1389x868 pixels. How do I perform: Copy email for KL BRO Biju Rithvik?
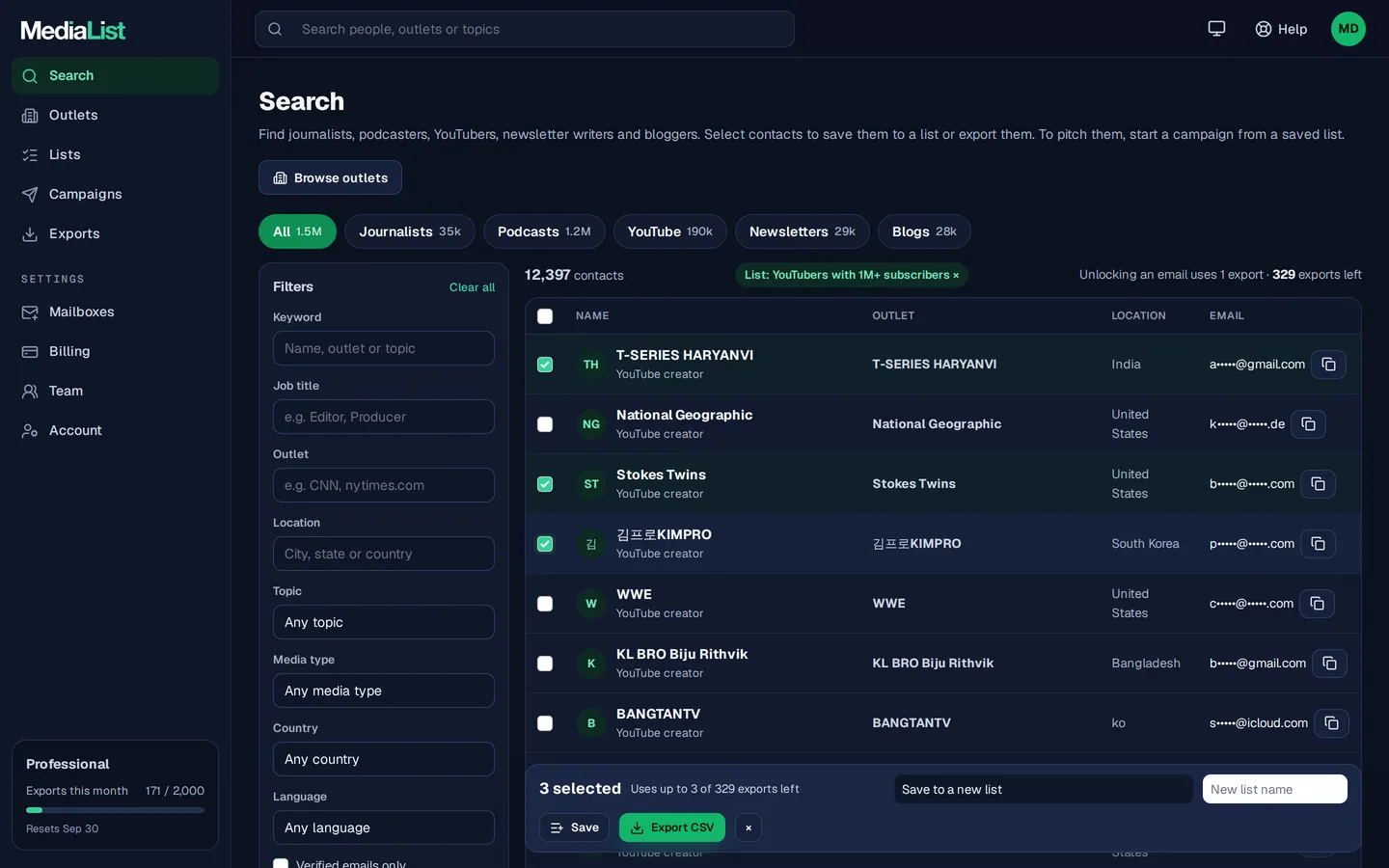tap(1329, 664)
